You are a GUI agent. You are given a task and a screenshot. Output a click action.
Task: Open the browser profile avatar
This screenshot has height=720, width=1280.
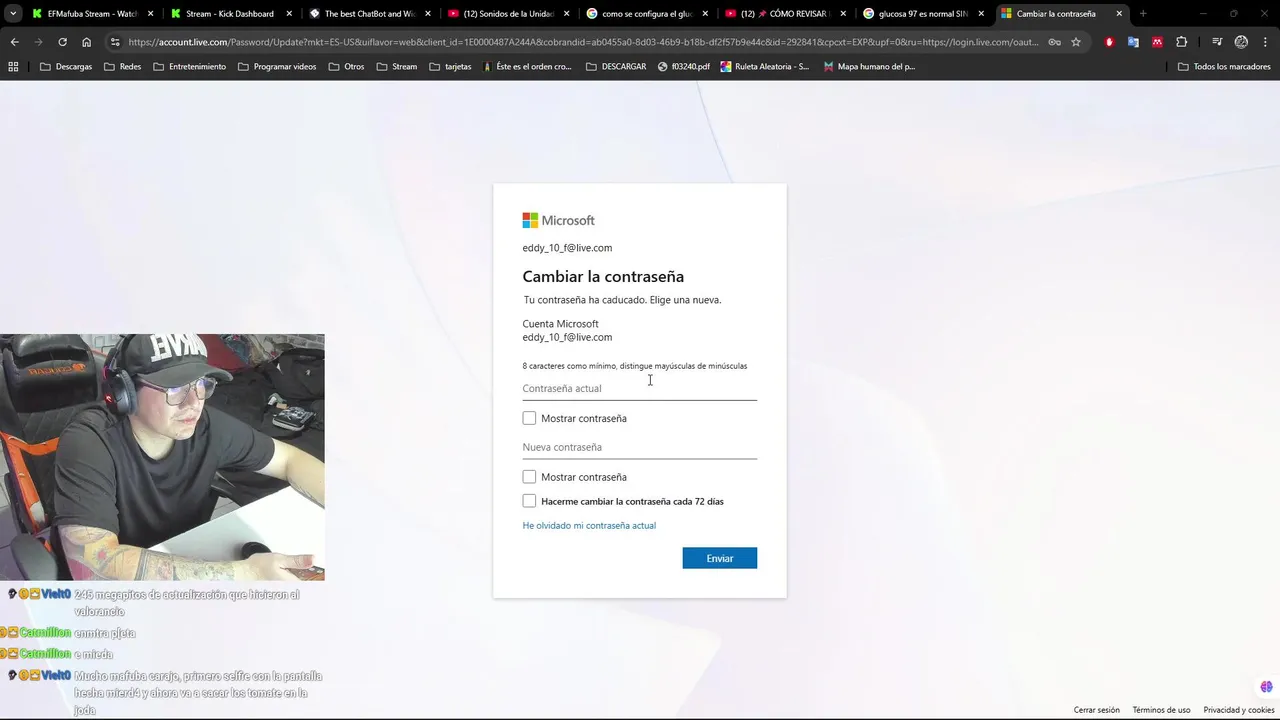1241,42
